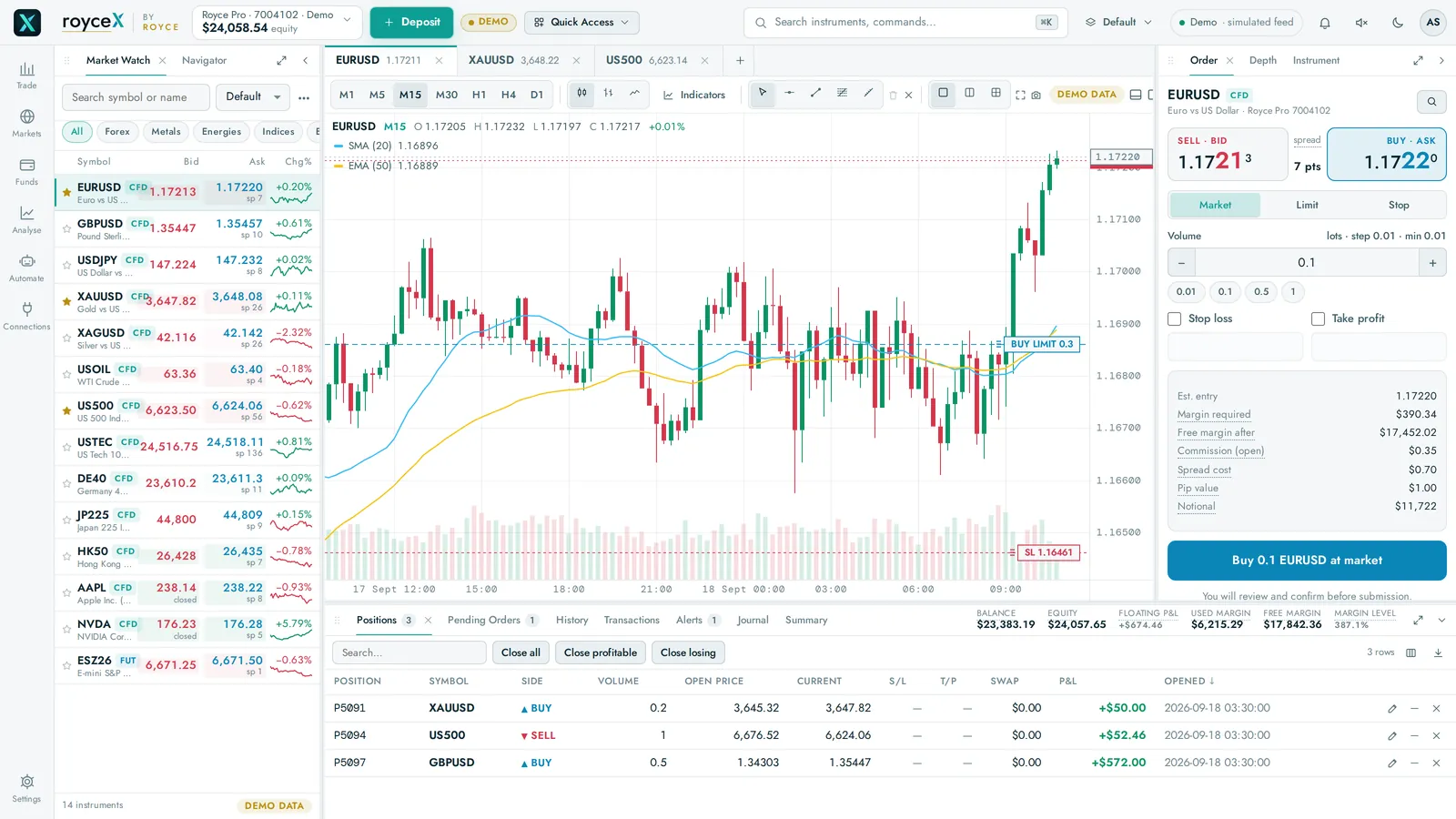
Task: Click Buy 0.1 EURUSD at market
Action: (1307, 561)
